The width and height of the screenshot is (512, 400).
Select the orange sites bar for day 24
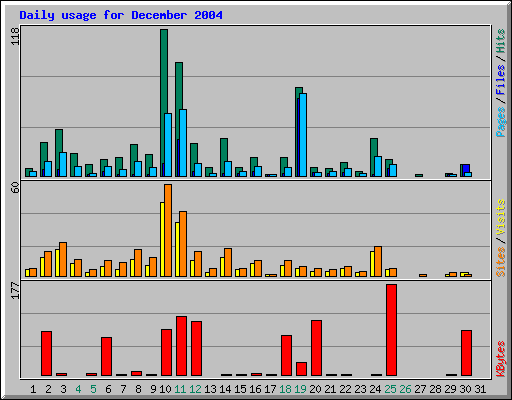(x=378, y=261)
